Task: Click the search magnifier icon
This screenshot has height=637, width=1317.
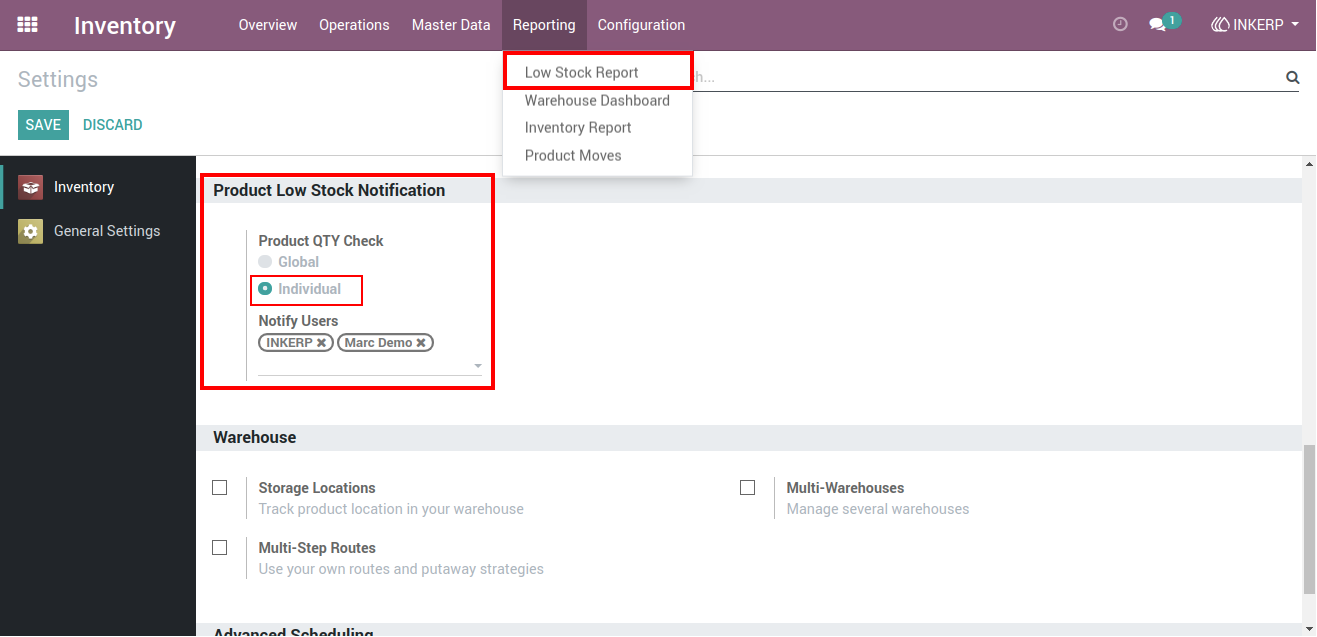Action: pos(1292,77)
